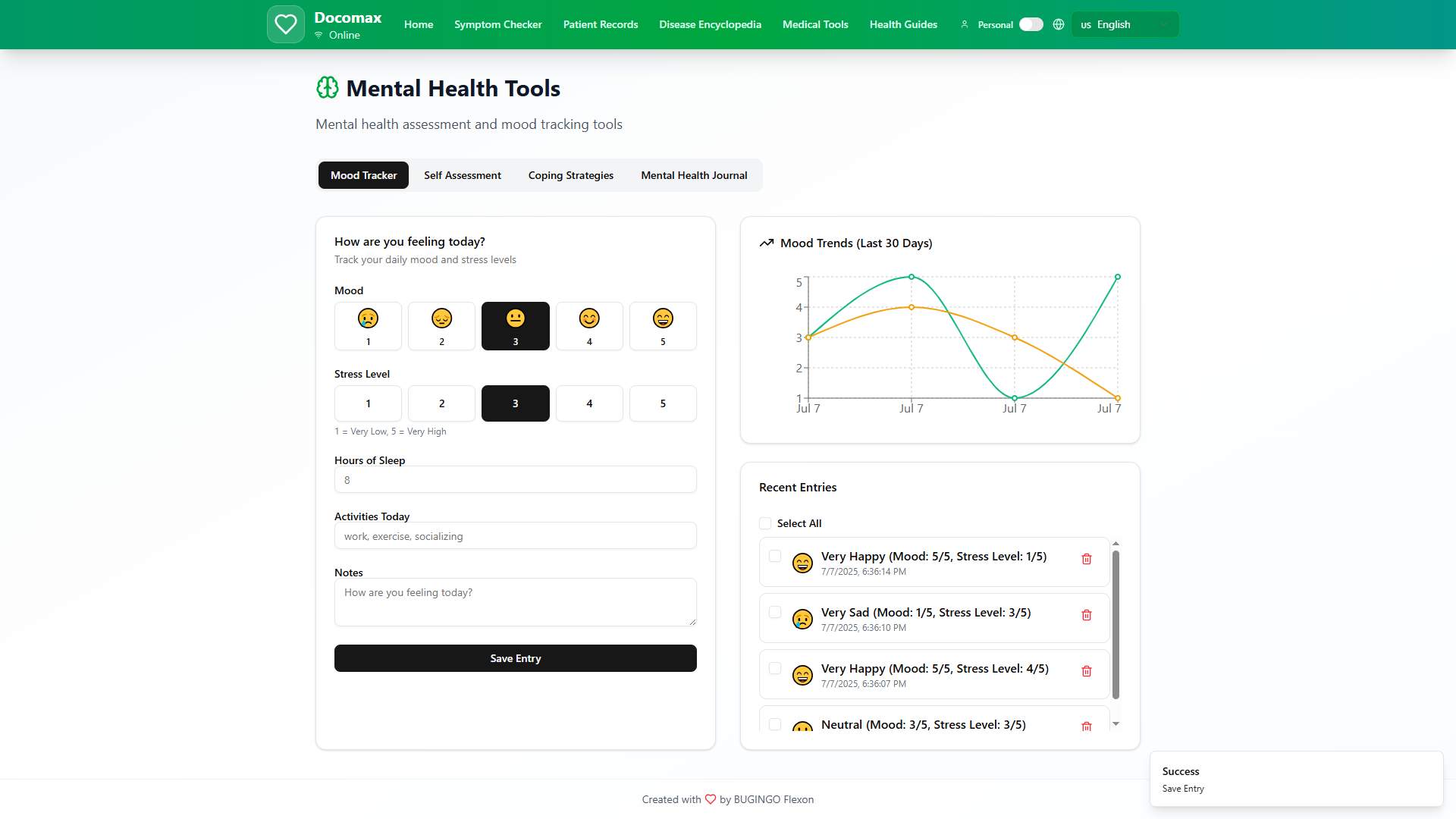Toggle the Personal mode switch
Screen dimensions: 1456x819
[1031, 24]
